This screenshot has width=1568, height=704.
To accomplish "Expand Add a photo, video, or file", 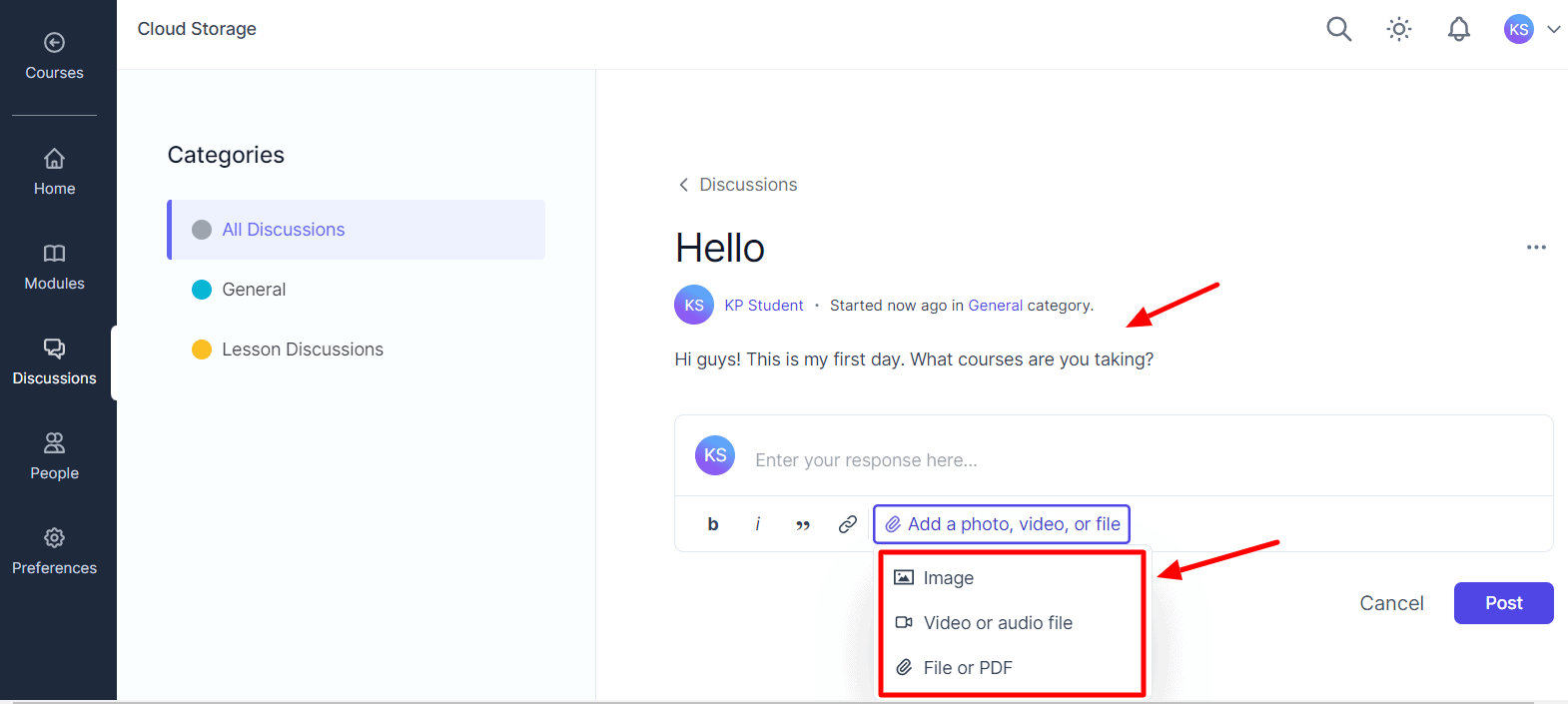I will coord(1002,524).
